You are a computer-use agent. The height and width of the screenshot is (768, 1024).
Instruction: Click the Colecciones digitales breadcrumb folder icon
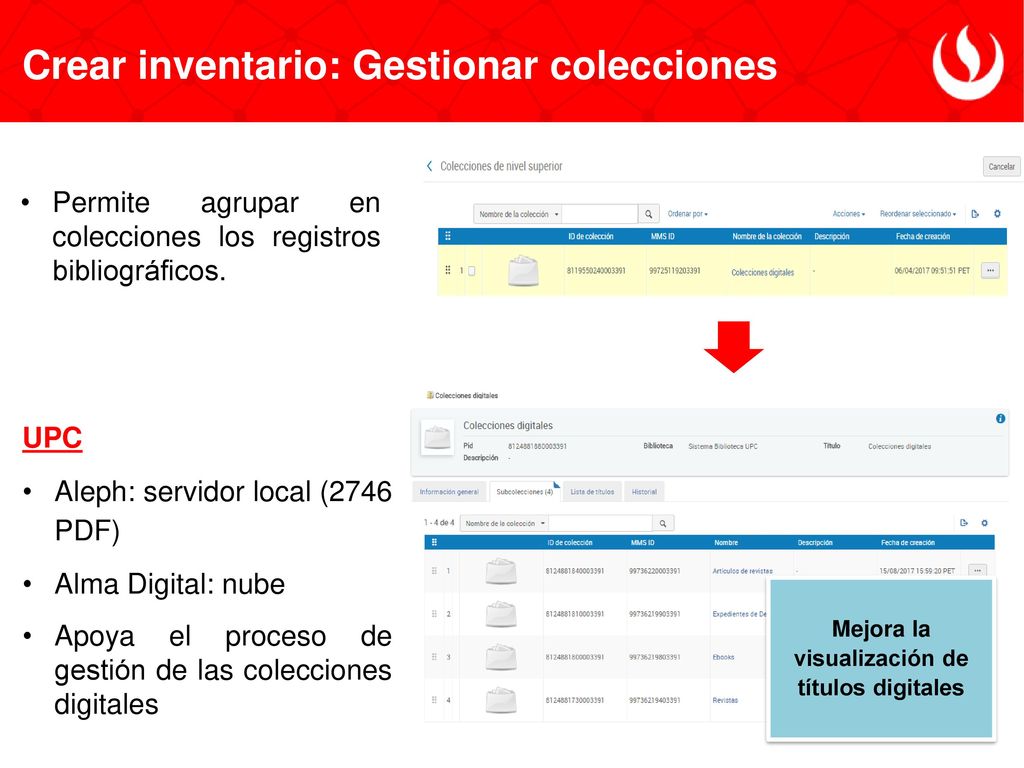pyautogui.click(x=430, y=395)
